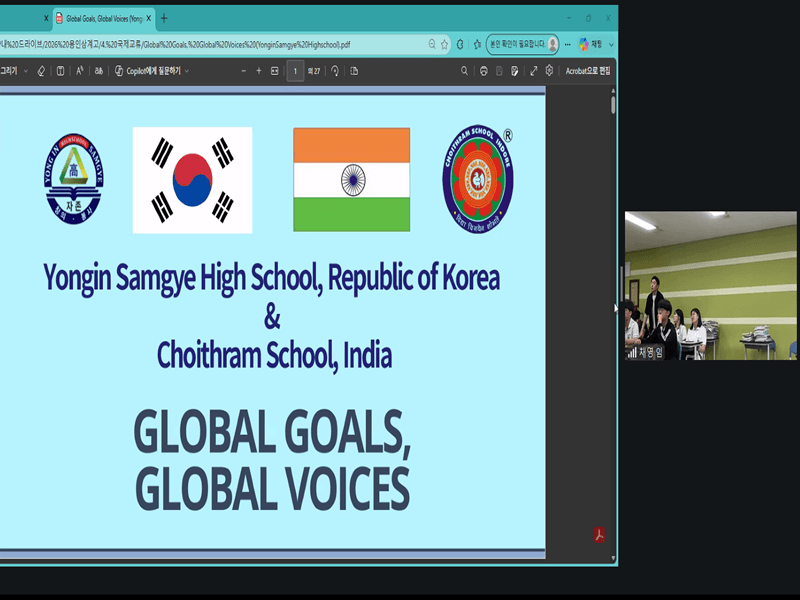Click the 'GLOBAL GOALS,' heading text
The image size is (800, 600).
point(272,431)
